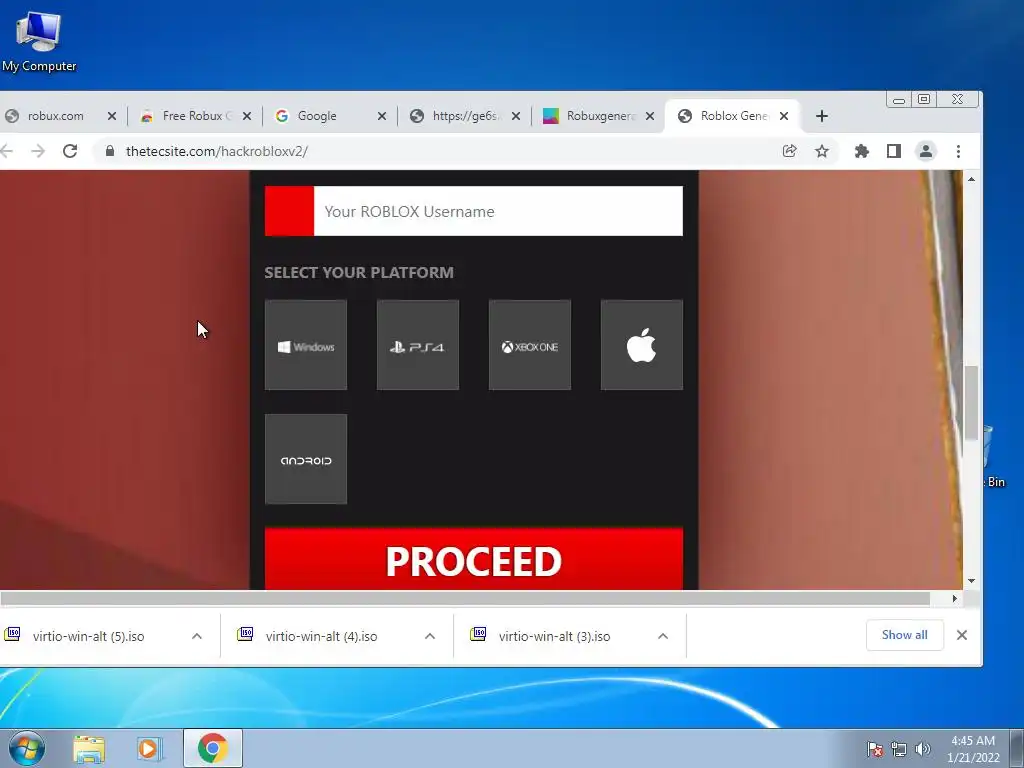Screen dimensions: 1024x768
Task: Open the virtio-win-alt (5).iso download item
Action: 88,636
